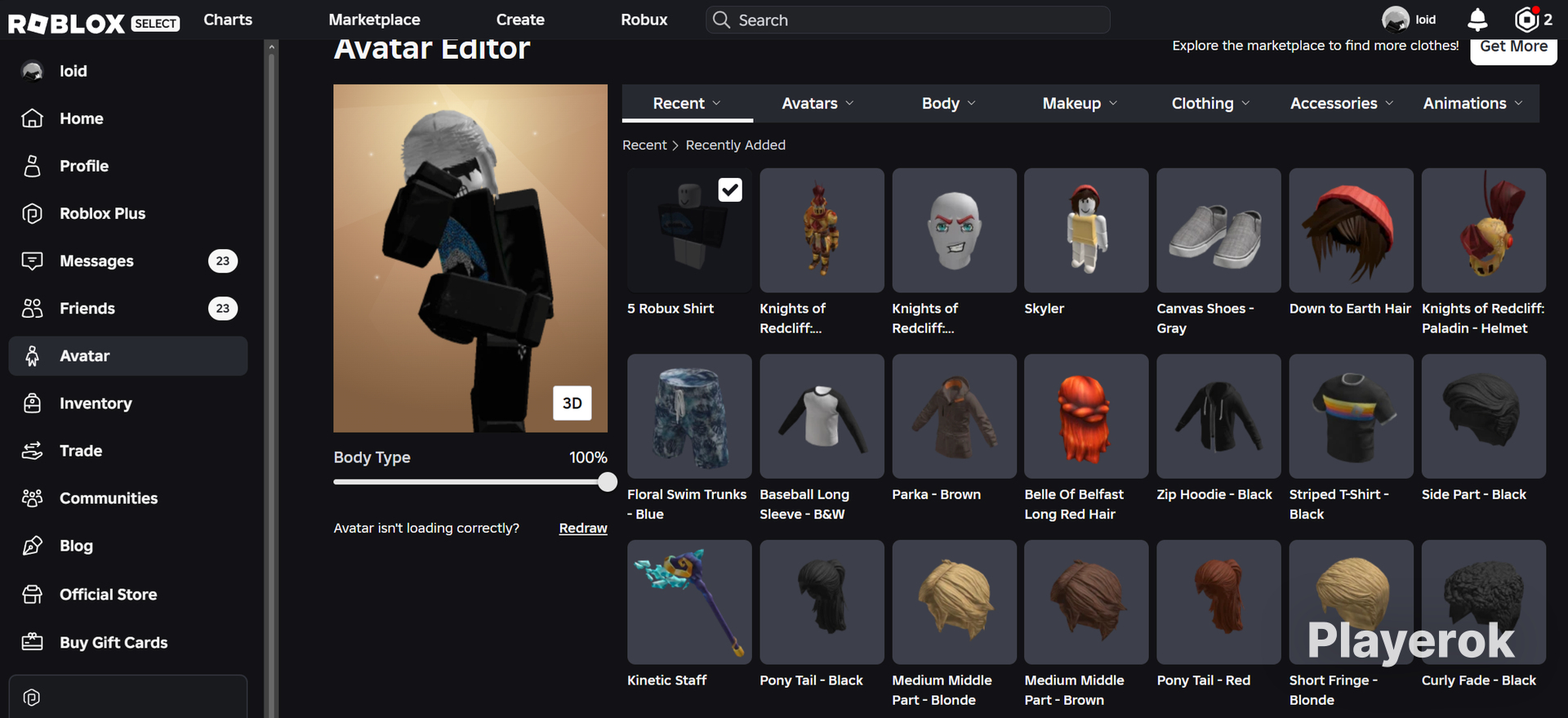Click the Roblox Plus icon

pos(32,213)
